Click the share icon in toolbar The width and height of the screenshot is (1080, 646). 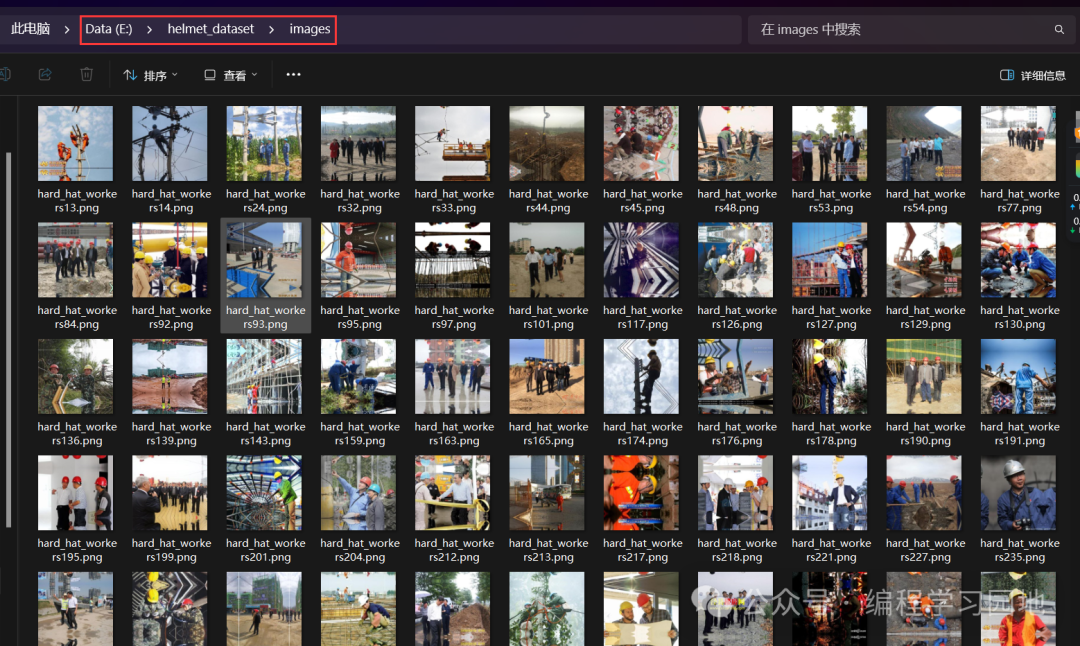(x=45, y=74)
